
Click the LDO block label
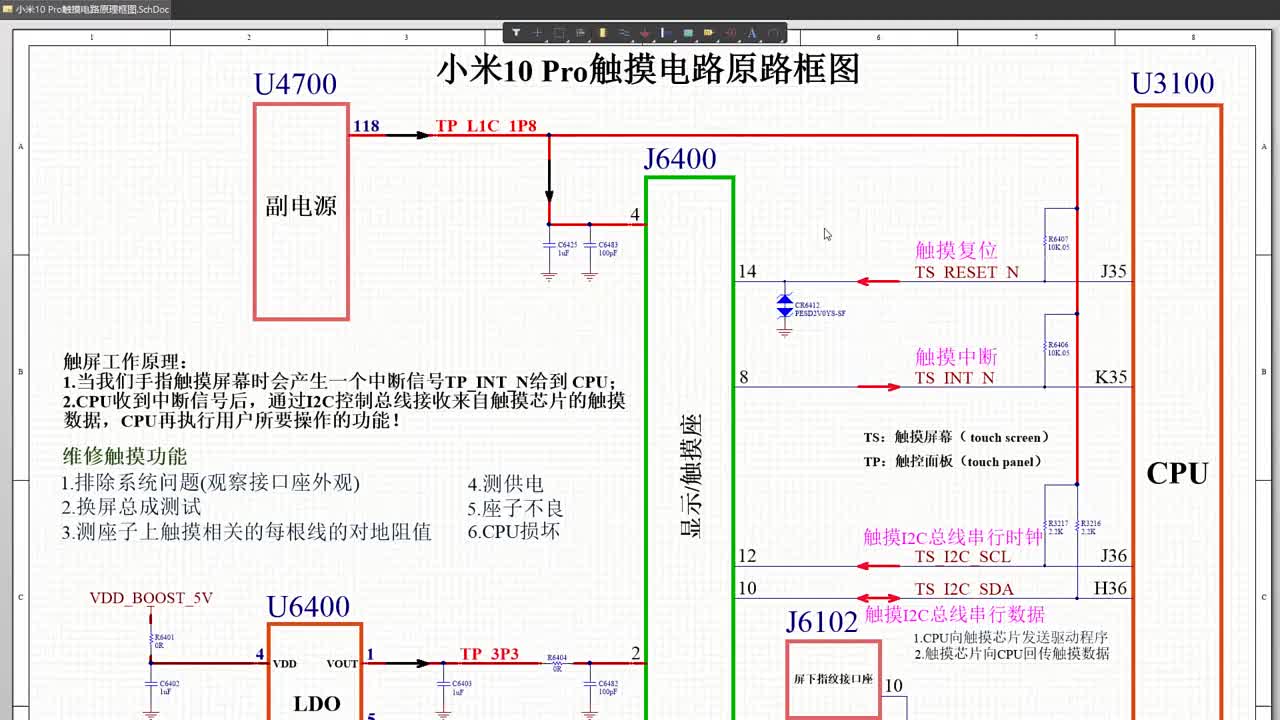coord(317,703)
